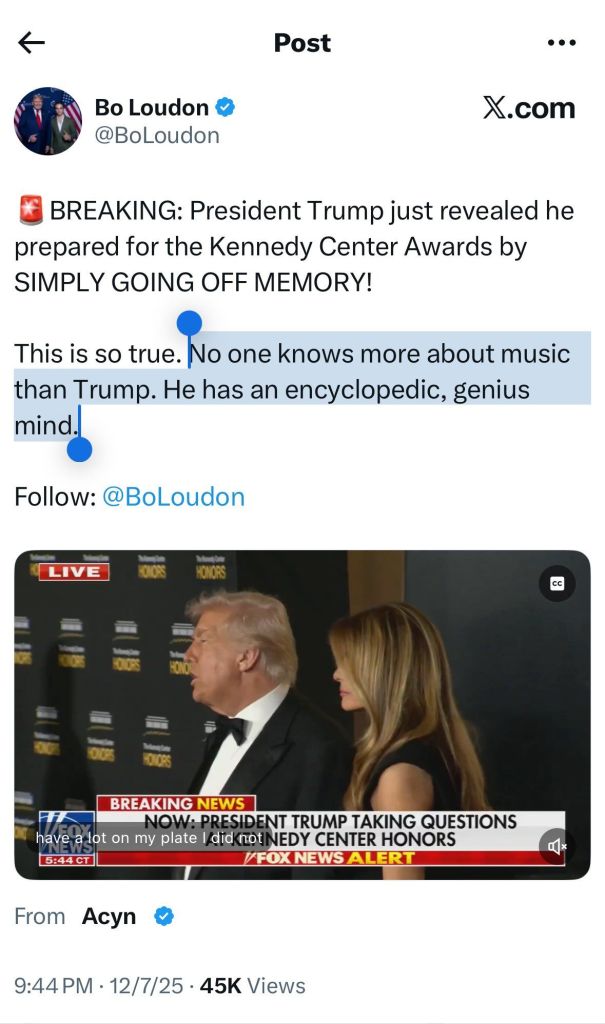
Task: Go back using the left arrow
Action: pyautogui.click(x=31, y=43)
